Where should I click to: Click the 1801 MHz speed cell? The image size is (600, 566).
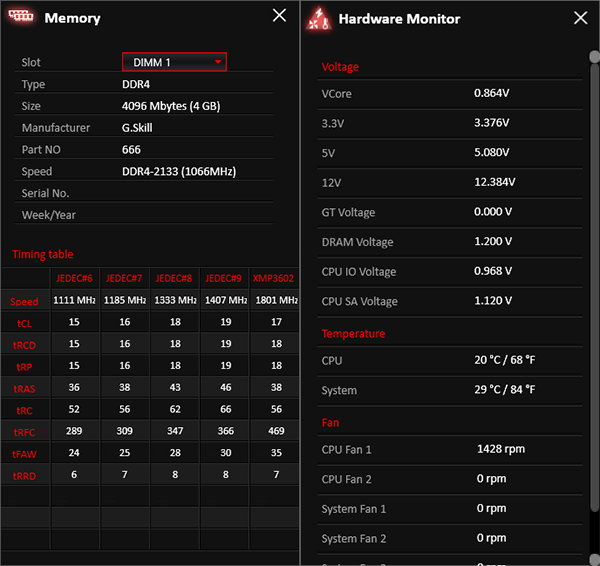coord(276,300)
